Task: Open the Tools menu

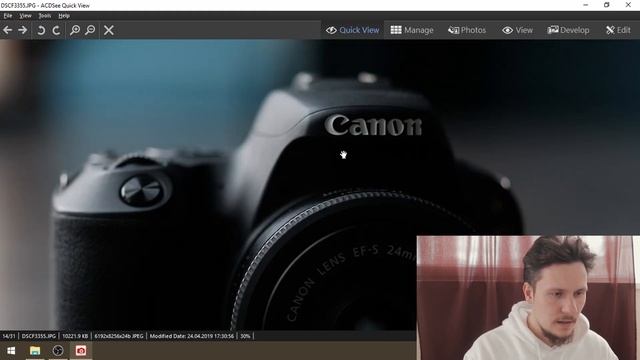Action: (x=44, y=16)
